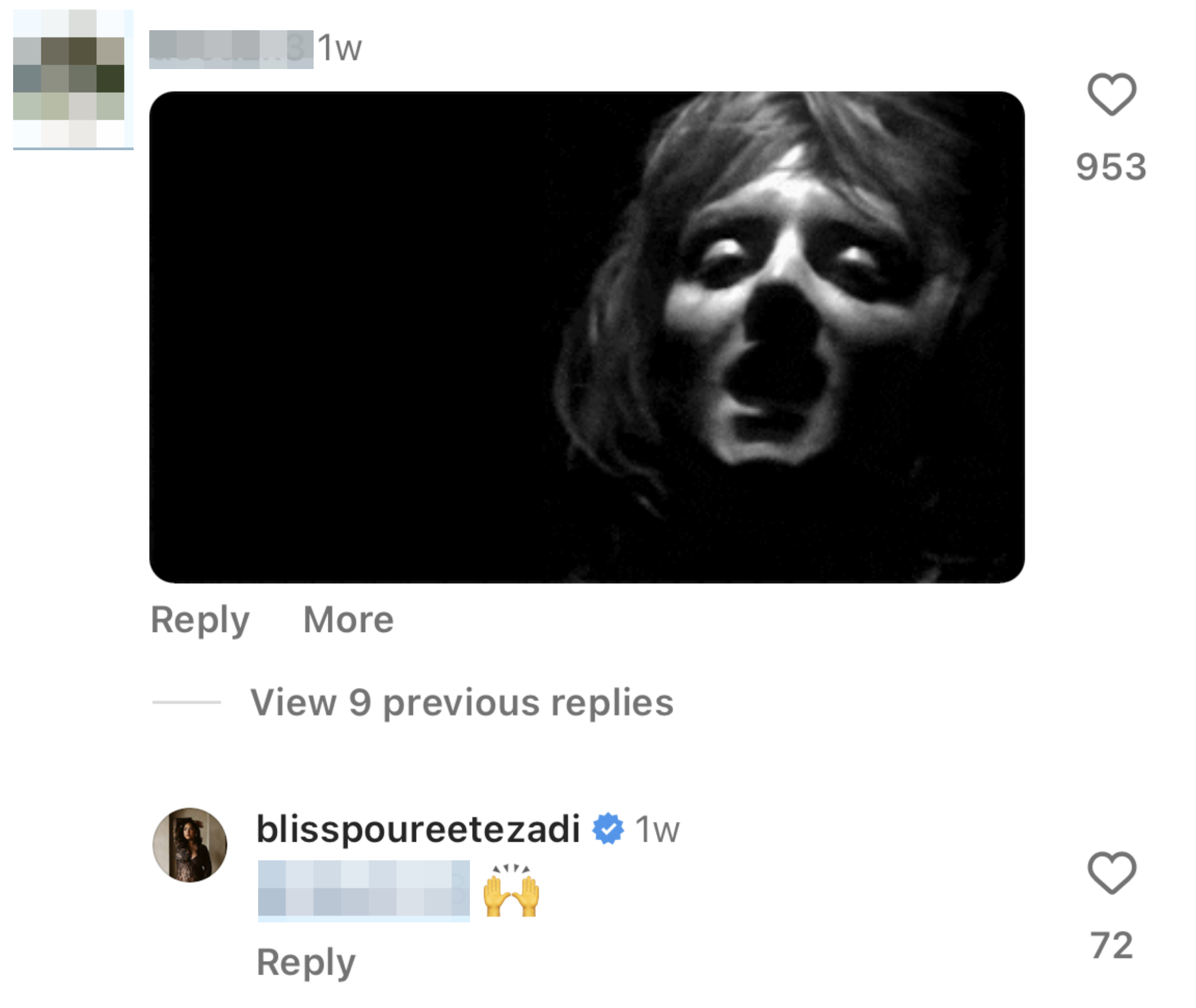Open the blurred username on the top comment
The width and height of the screenshot is (1196, 1008).
point(231,49)
